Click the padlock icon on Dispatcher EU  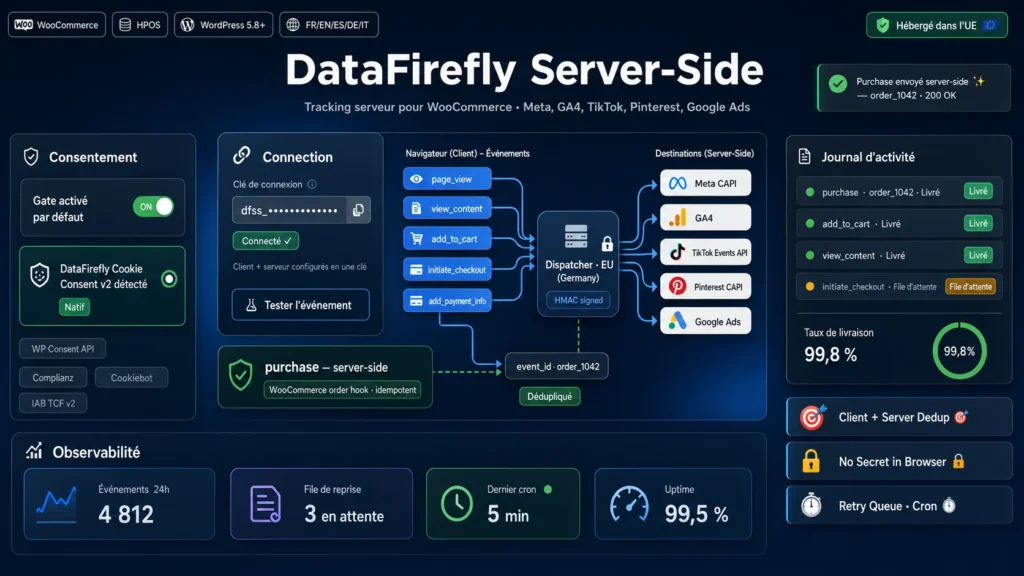point(607,244)
